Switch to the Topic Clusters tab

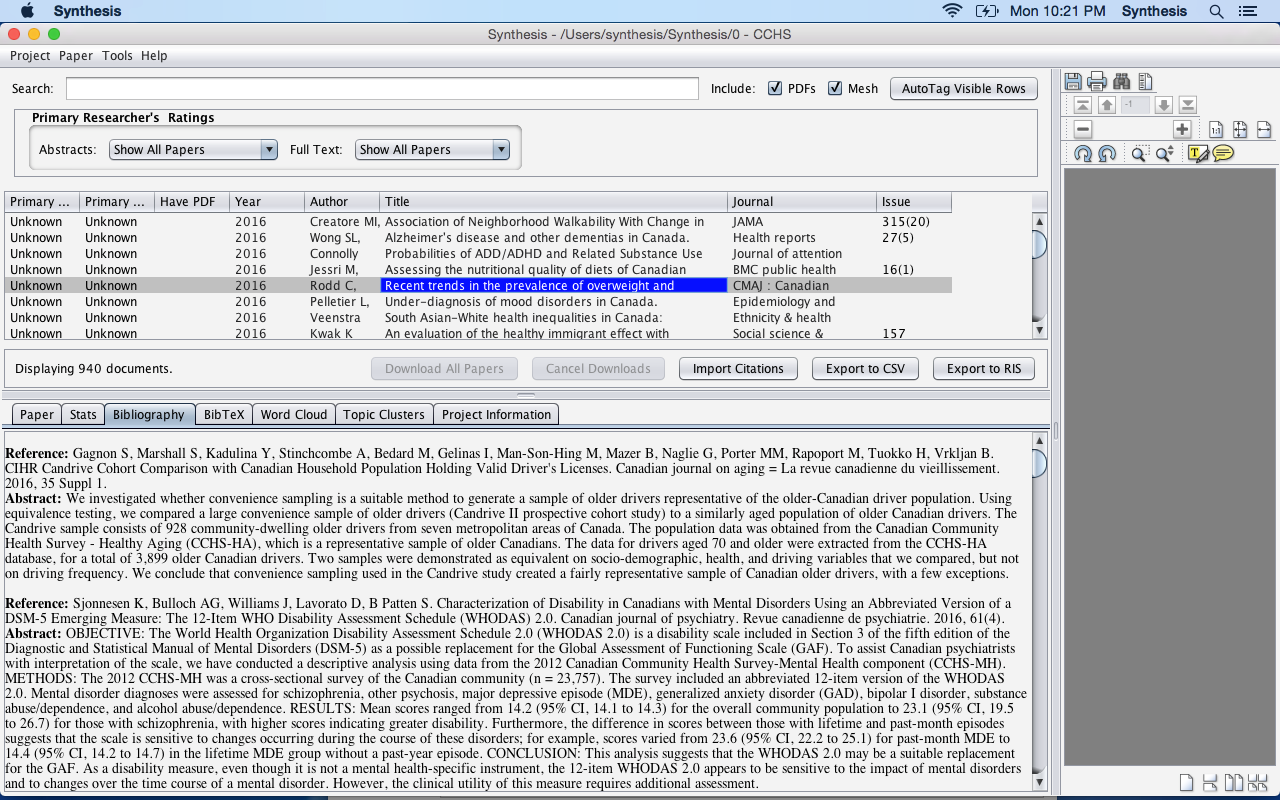(384, 414)
